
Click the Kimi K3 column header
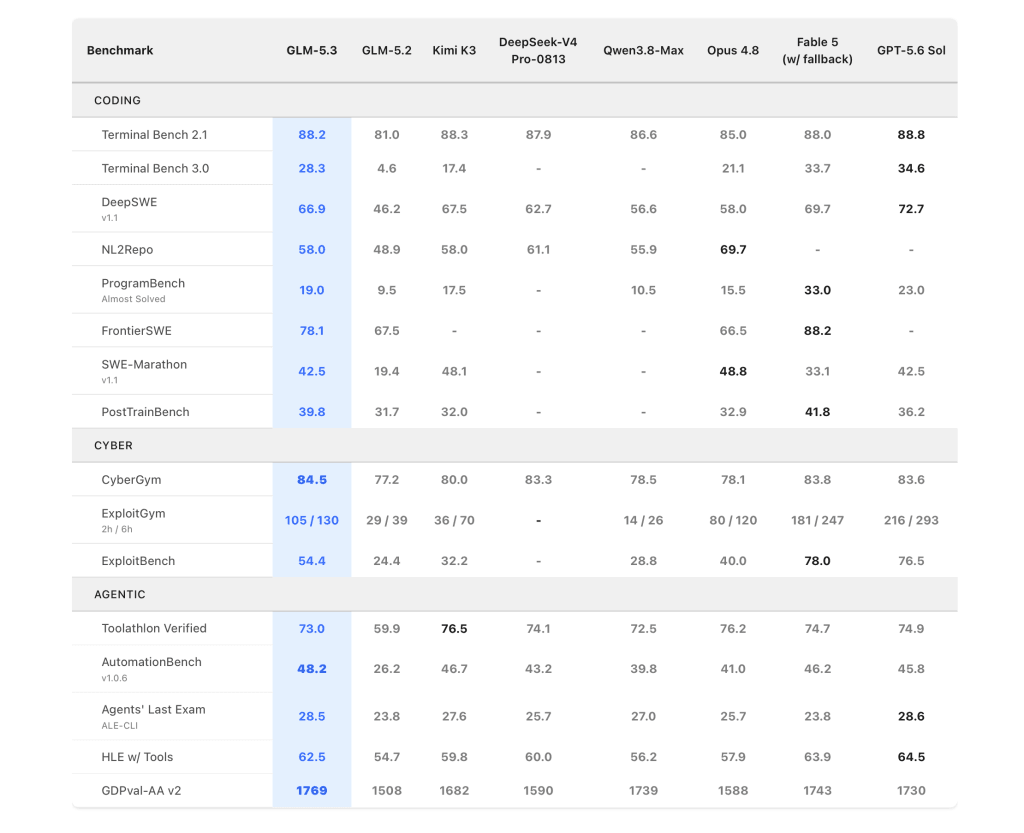pyautogui.click(x=454, y=50)
